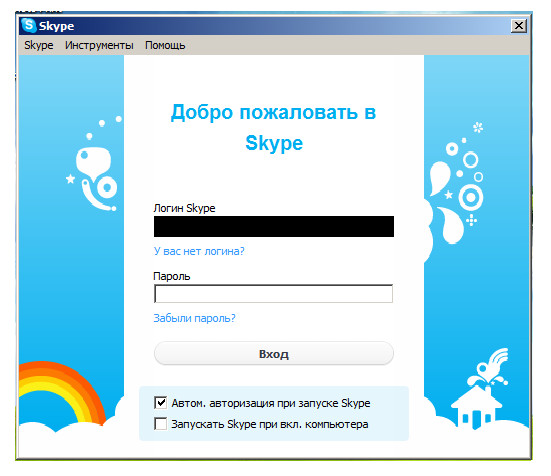Click the Skype logo in the title bar
The width and height of the screenshot is (551, 476).
(29, 26)
